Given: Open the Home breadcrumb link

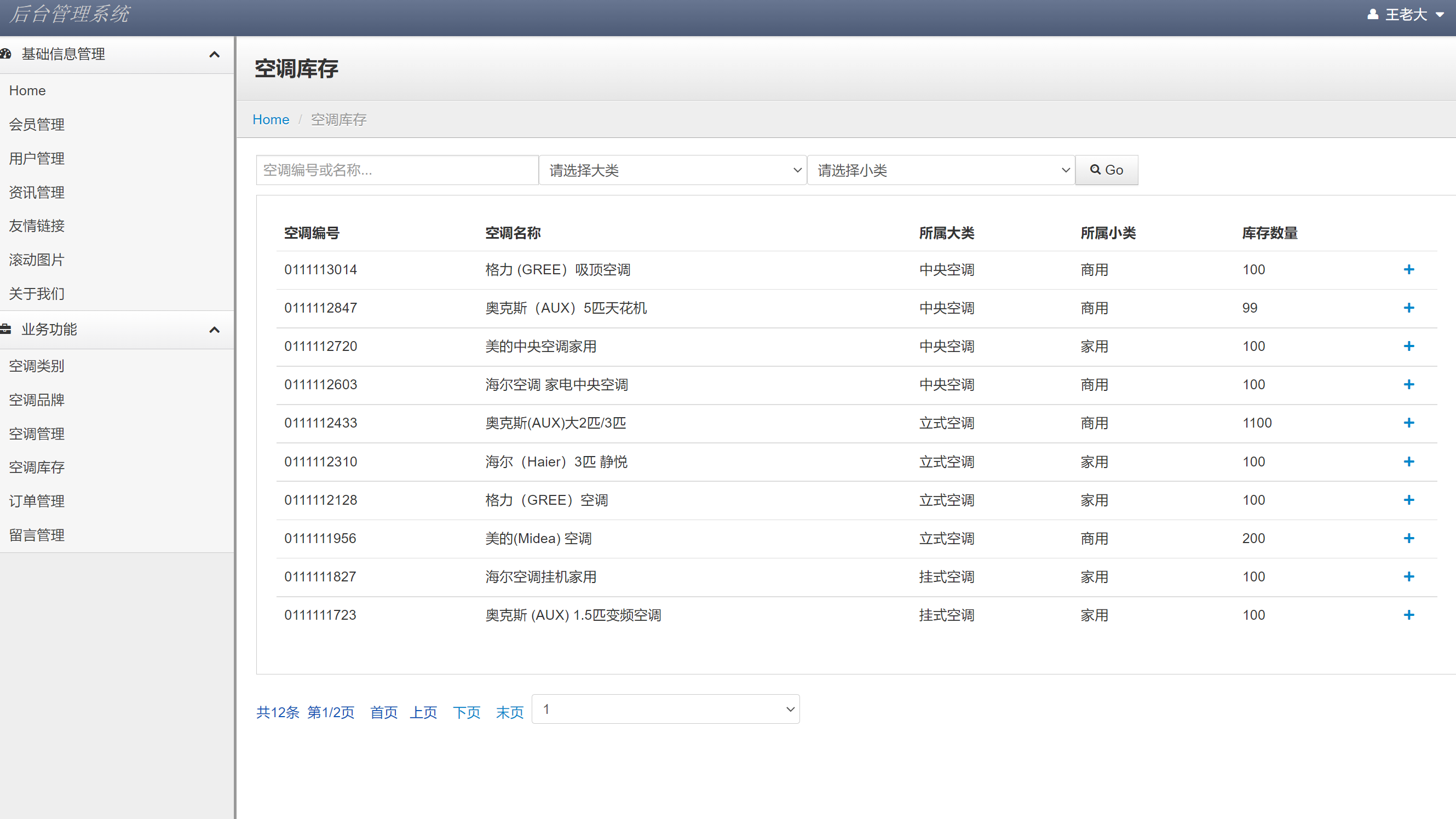Looking at the screenshot, I should click(271, 119).
